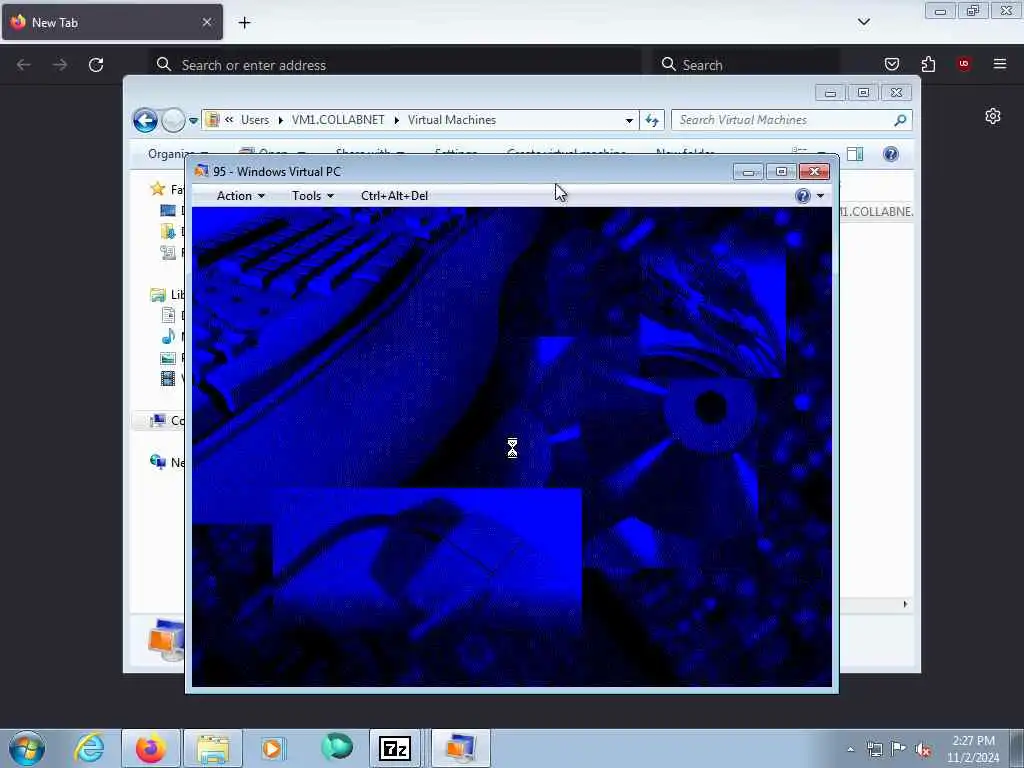Select the Videos library icon in sidebar
1024x768 pixels.
point(168,378)
